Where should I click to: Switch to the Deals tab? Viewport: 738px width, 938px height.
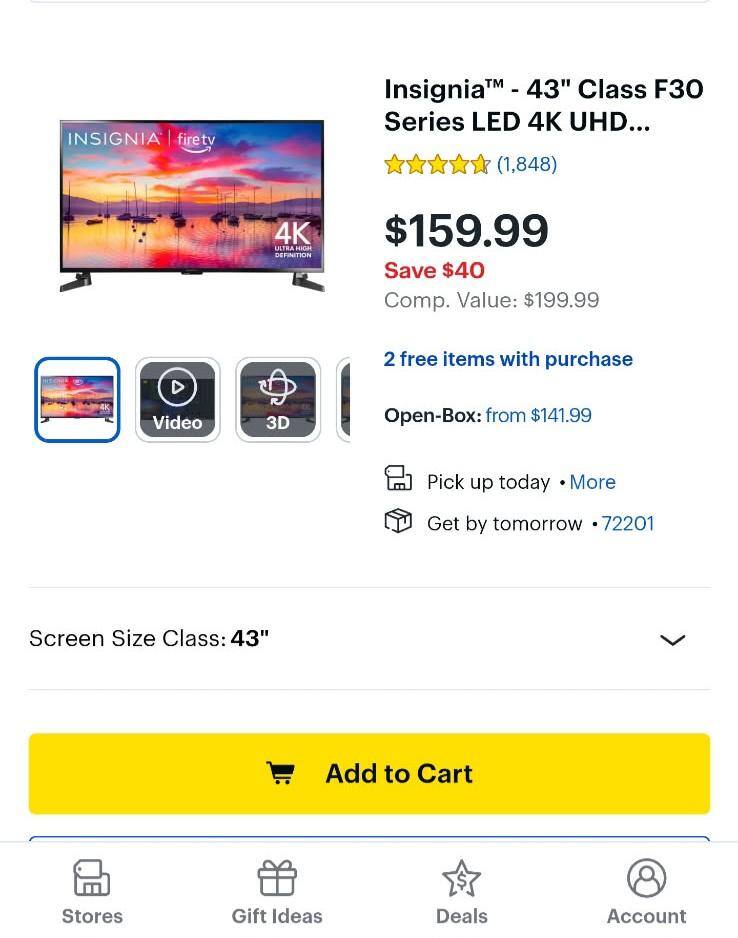(462, 891)
